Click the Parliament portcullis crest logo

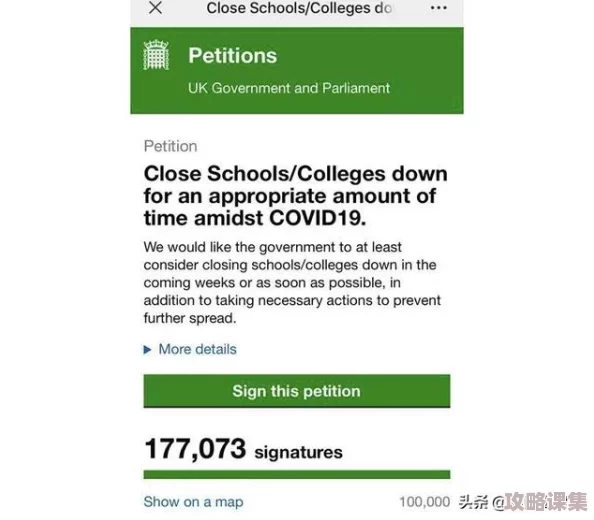click(156, 55)
